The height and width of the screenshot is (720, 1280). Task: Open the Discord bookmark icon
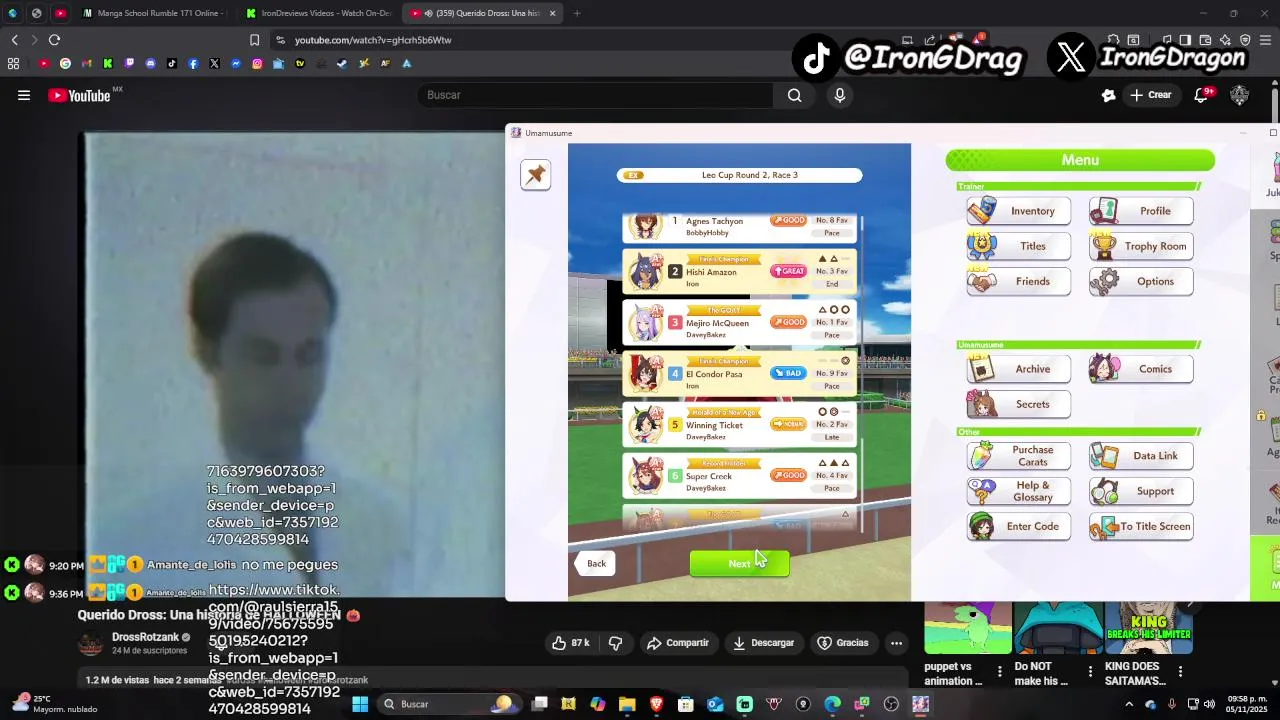click(151, 63)
